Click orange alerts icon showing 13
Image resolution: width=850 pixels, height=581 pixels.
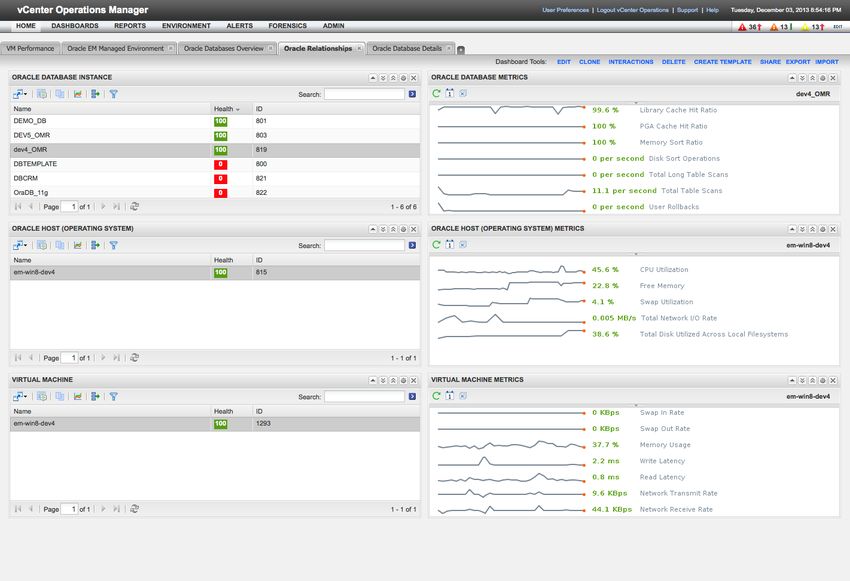tap(774, 27)
